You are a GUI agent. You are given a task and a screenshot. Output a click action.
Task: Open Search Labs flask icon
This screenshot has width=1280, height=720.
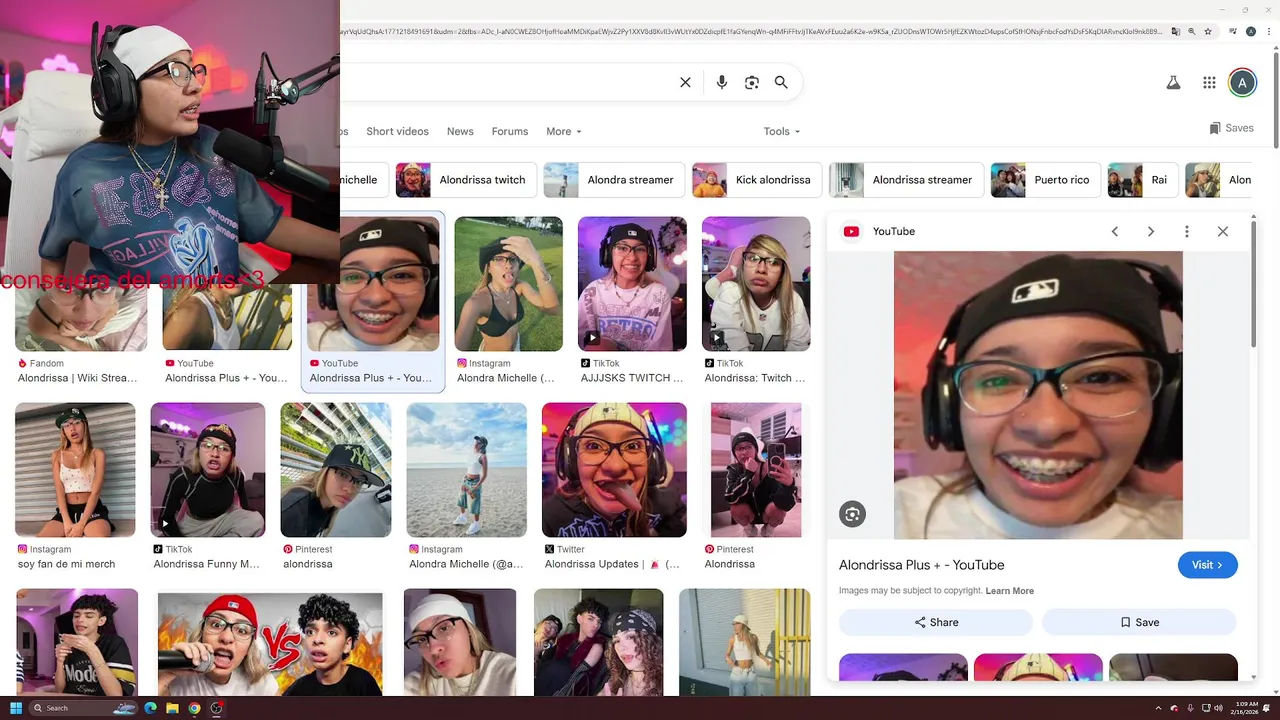tap(1173, 83)
